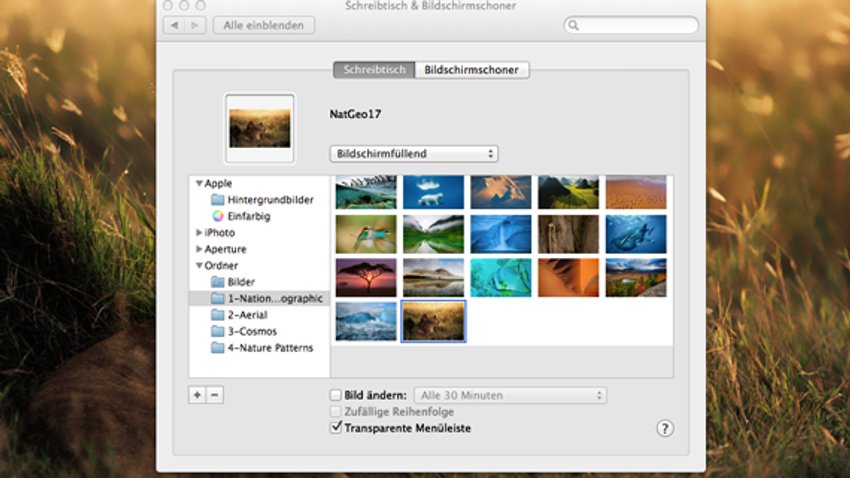Viewport: 850px width, 478px height.
Task: Uncheck the Transparente Menüleiste checkbox
Action: [x=336, y=427]
